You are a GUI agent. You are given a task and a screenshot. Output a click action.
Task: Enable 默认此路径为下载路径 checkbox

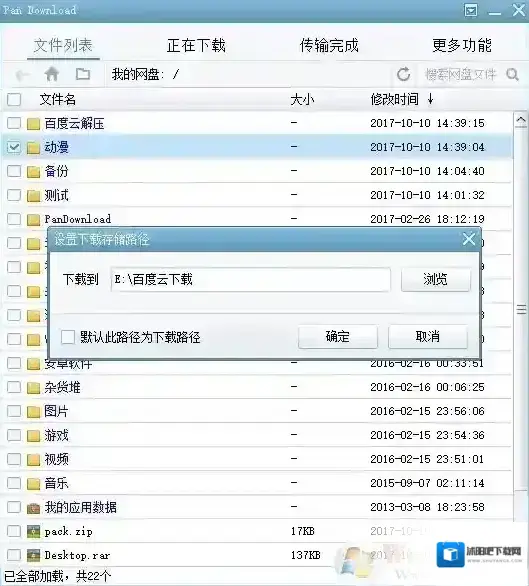click(68, 337)
